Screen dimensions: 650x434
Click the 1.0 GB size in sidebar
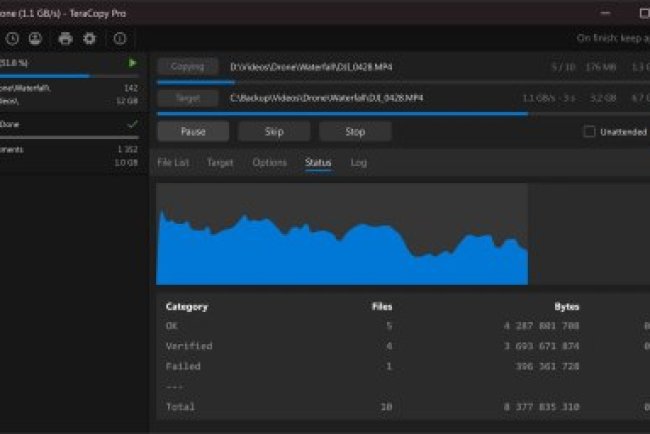(x=126, y=162)
